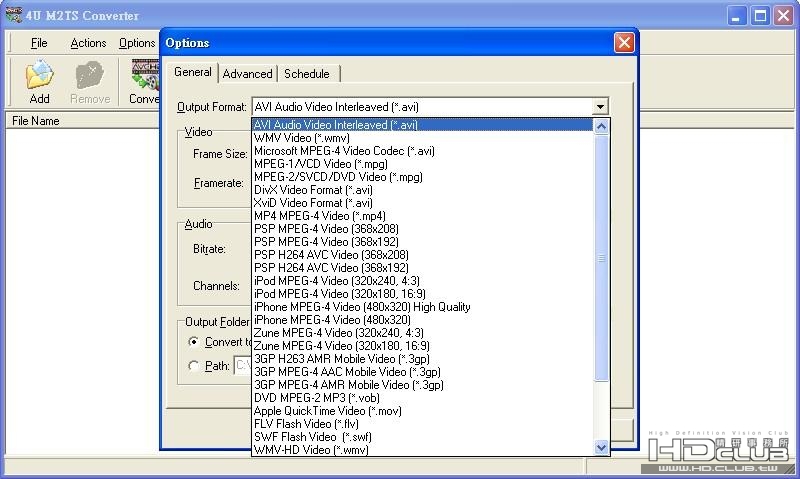Screen dimensions: 800x479
Task: Switch to the General tab
Action: [192, 72]
